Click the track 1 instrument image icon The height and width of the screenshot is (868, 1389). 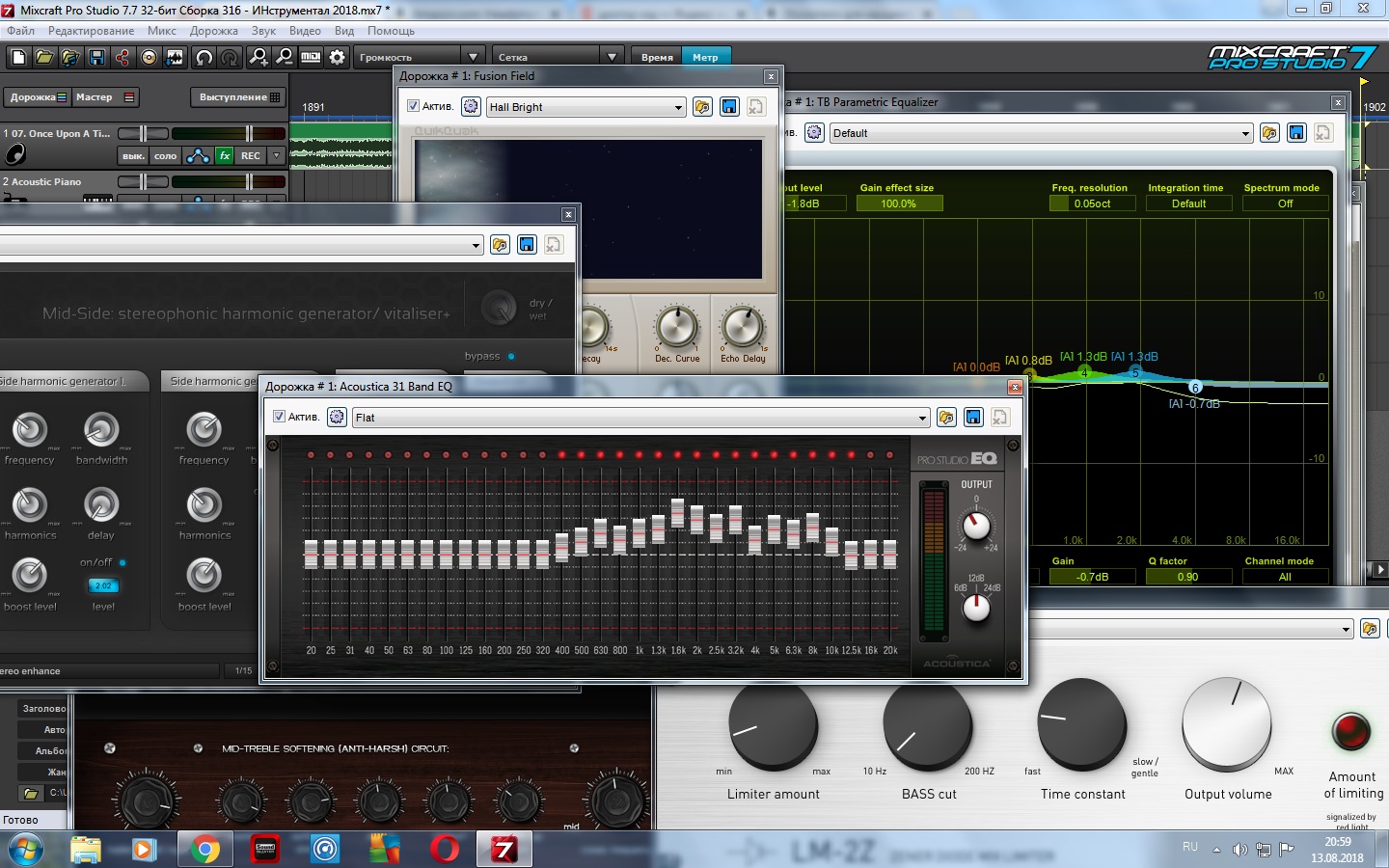15,154
